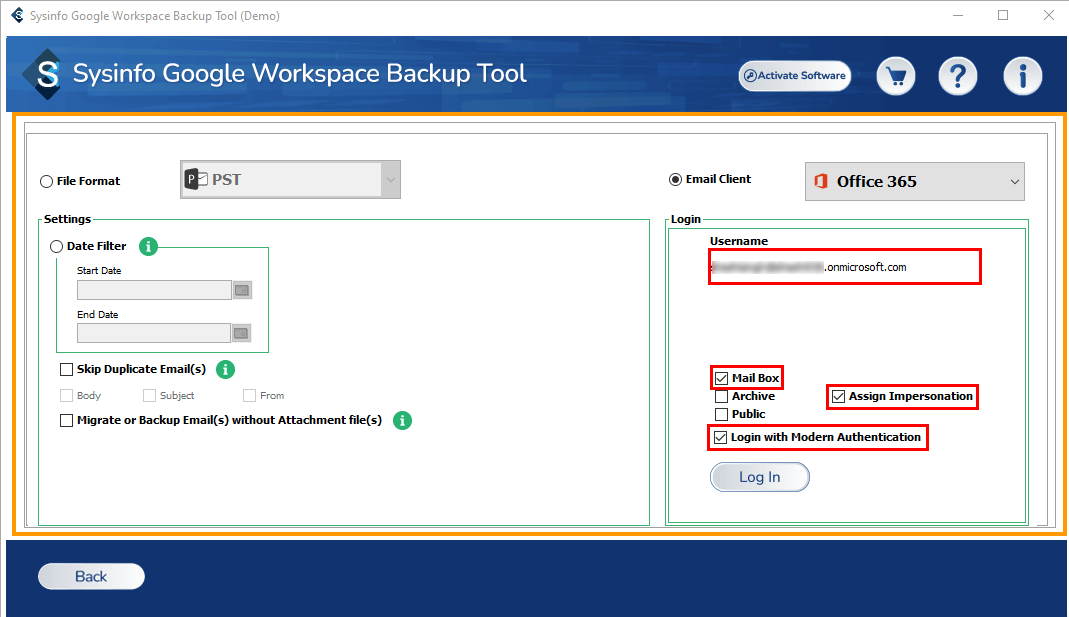Image resolution: width=1069 pixels, height=617 pixels.
Task: Expand the Office 365 email client dropdown
Action: click(1014, 181)
